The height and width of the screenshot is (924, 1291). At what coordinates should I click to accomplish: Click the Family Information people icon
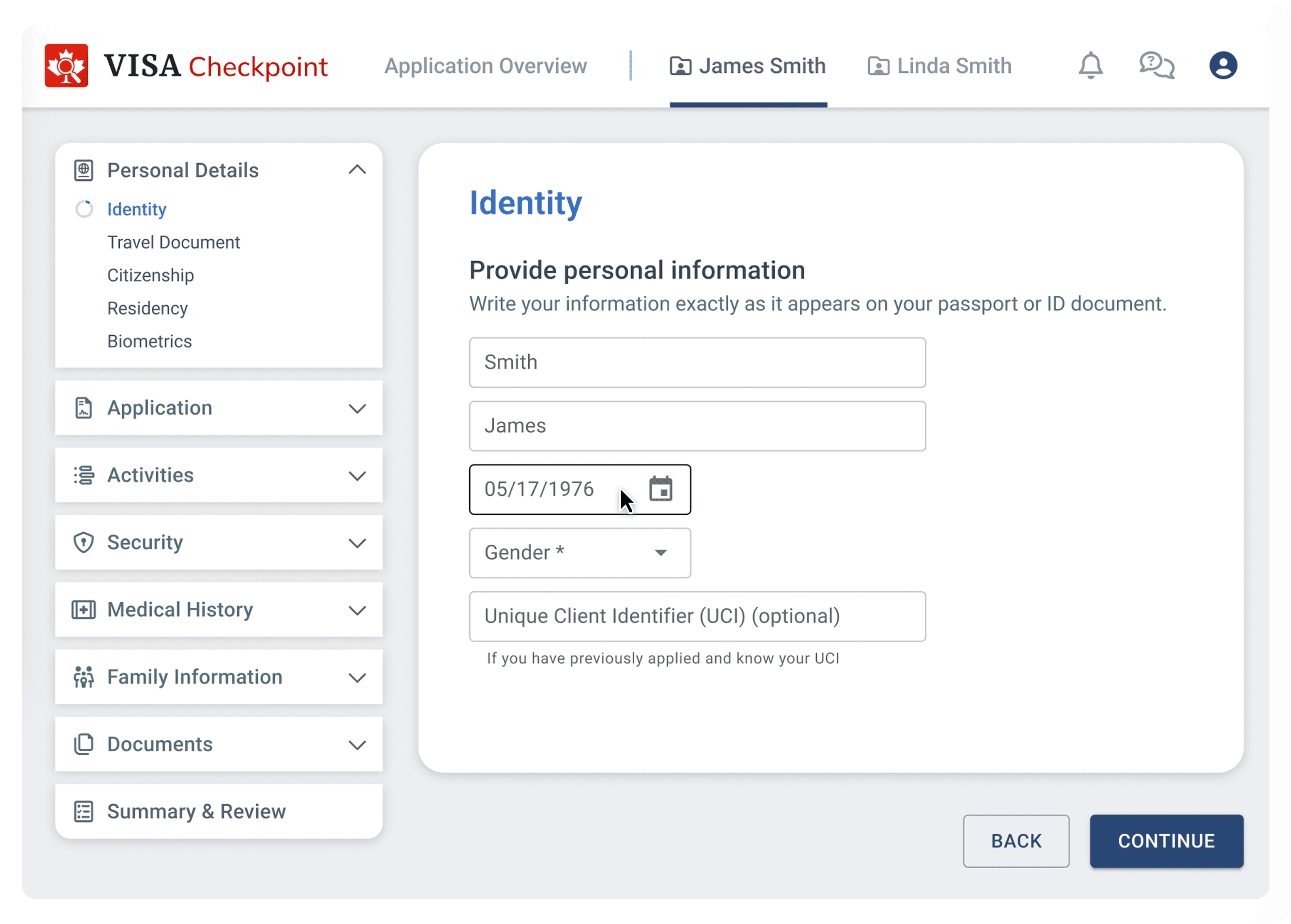pyautogui.click(x=84, y=677)
